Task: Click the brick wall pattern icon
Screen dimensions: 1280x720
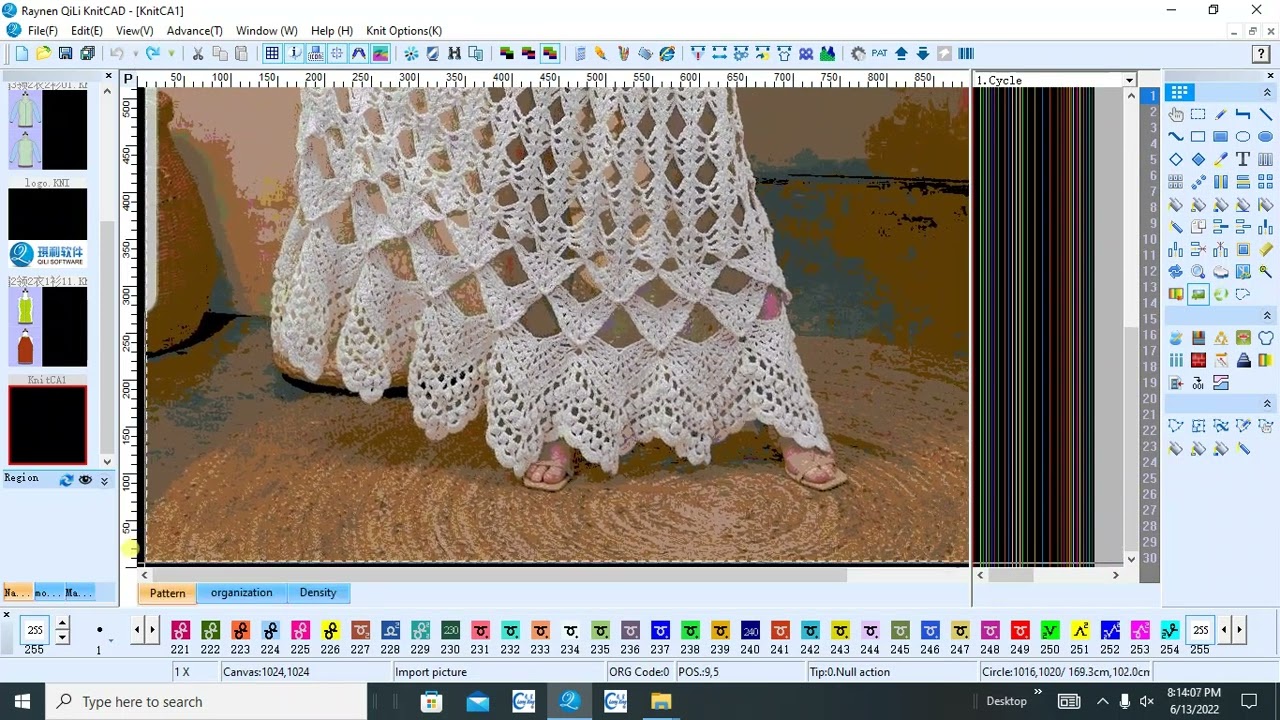Action: coord(1198,360)
